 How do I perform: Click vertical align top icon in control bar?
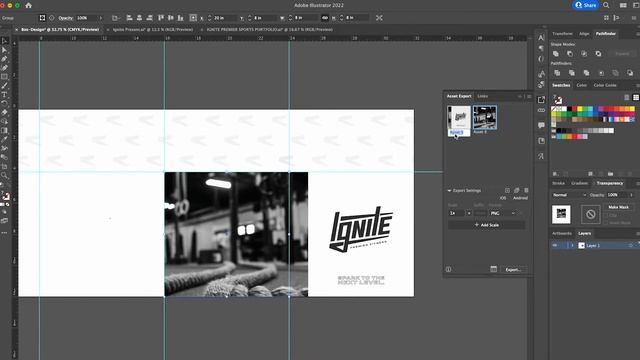161,18
